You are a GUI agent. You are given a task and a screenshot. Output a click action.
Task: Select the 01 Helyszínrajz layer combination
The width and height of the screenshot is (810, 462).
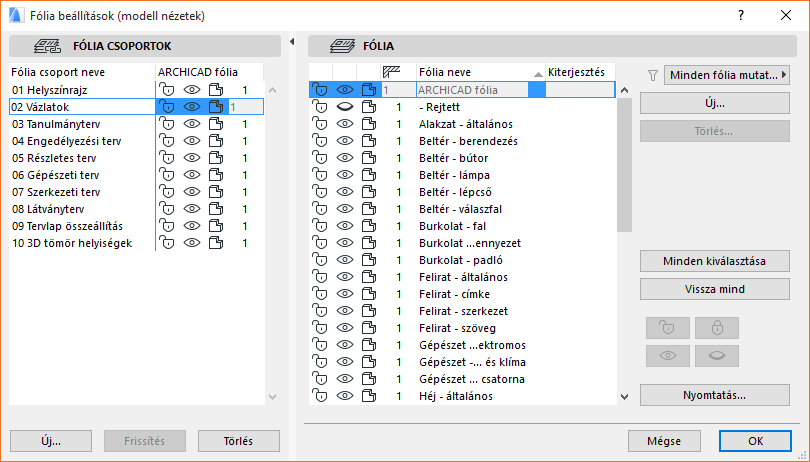50,90
